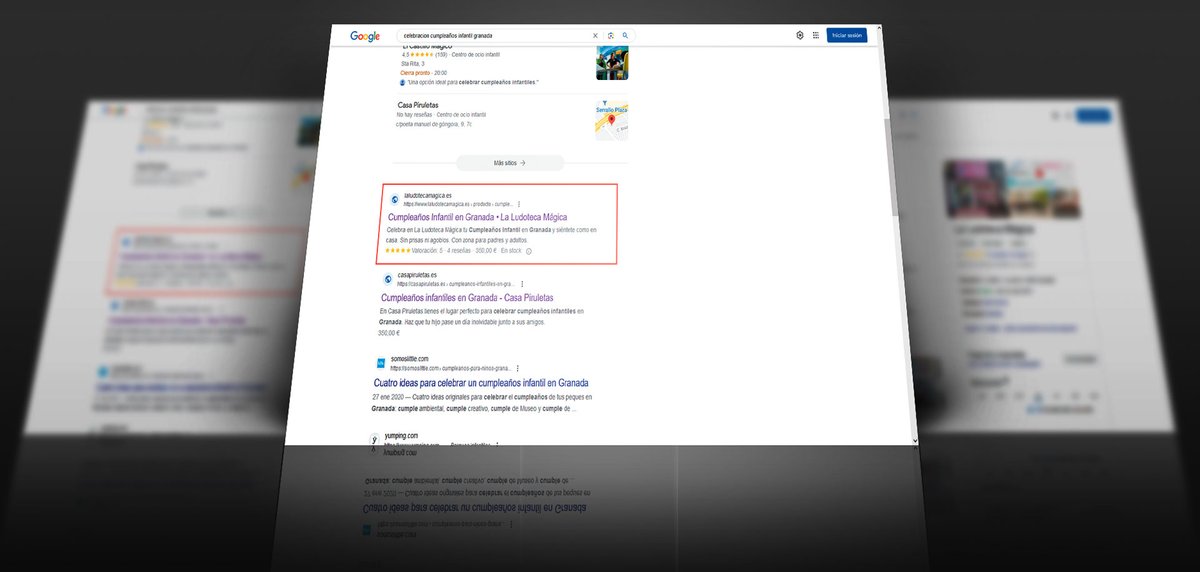Click the somoslittle.com favicon

point(382,362)
